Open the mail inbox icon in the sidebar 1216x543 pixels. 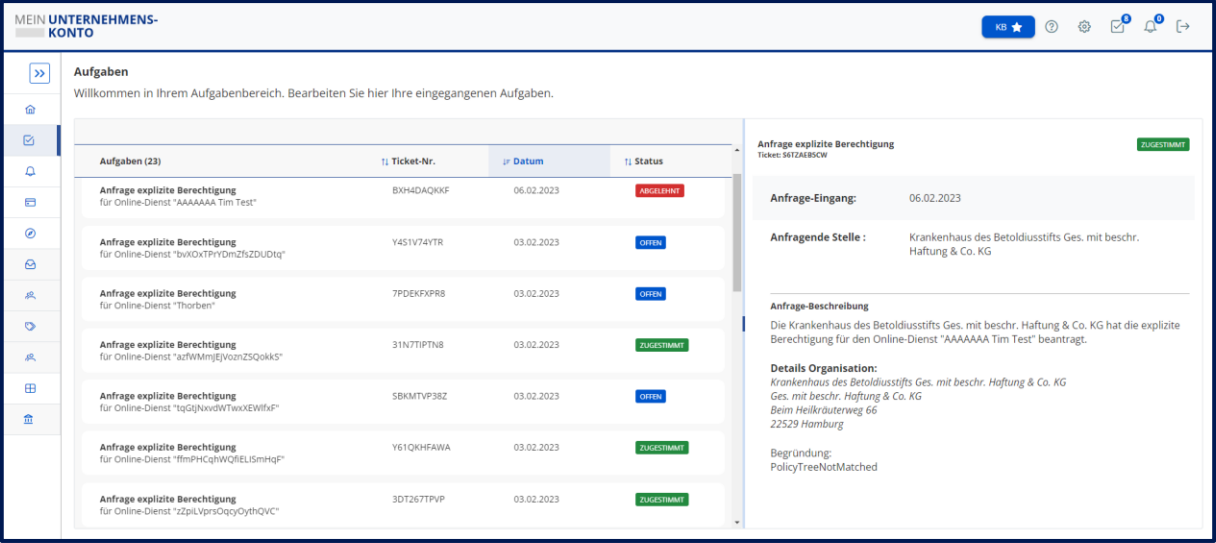(x=30, y=264)
